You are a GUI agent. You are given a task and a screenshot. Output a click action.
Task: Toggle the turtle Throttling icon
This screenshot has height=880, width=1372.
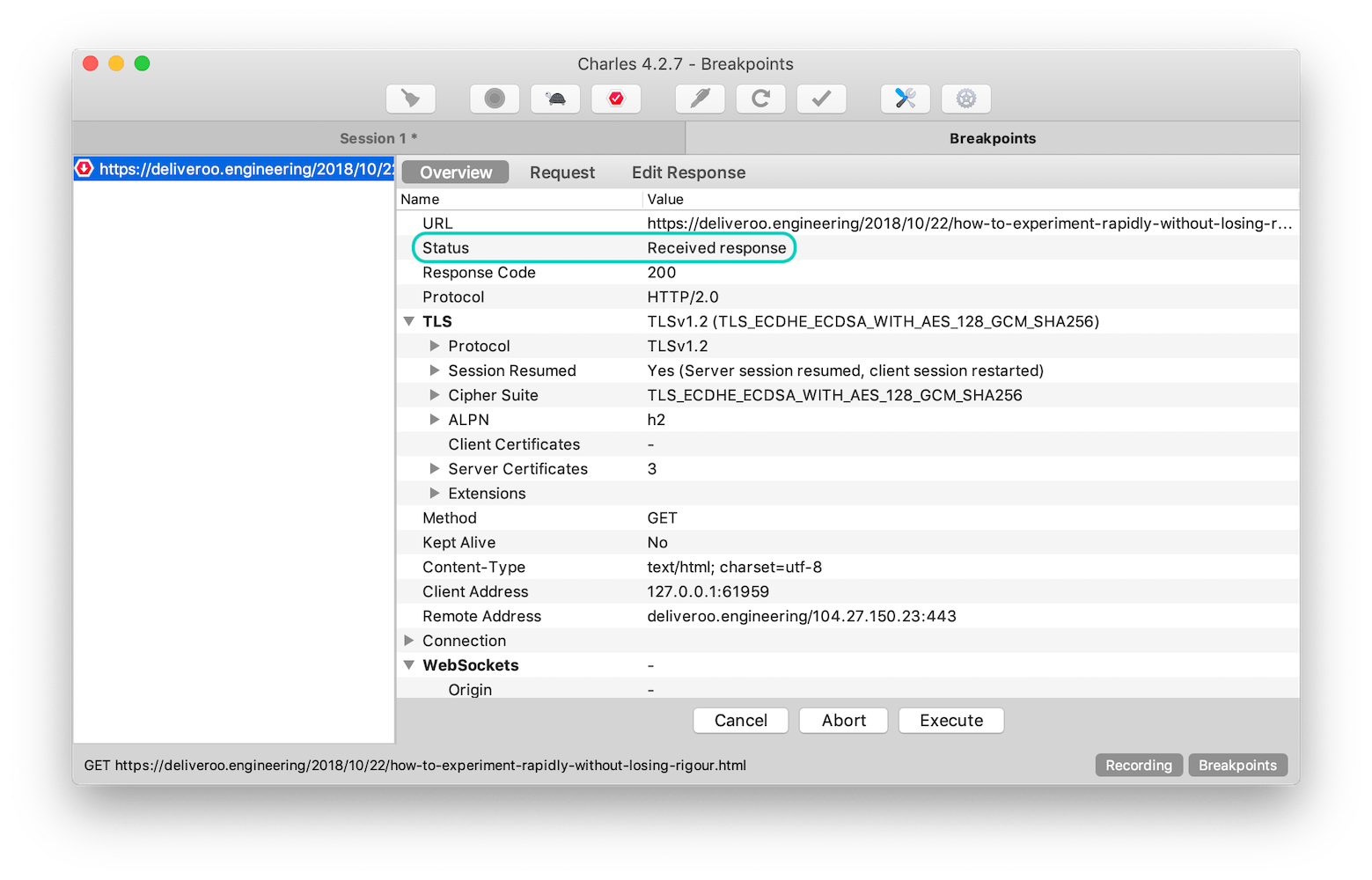[x=555, y=99]
